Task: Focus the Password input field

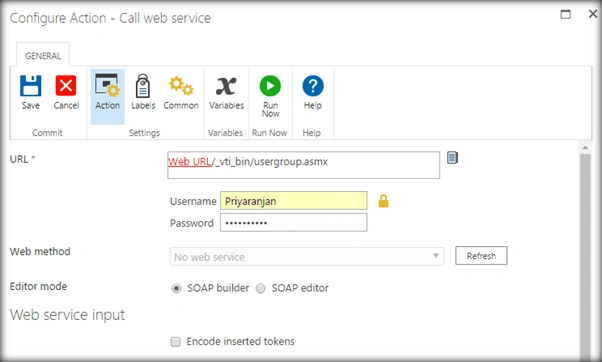Action: (293, 223)
